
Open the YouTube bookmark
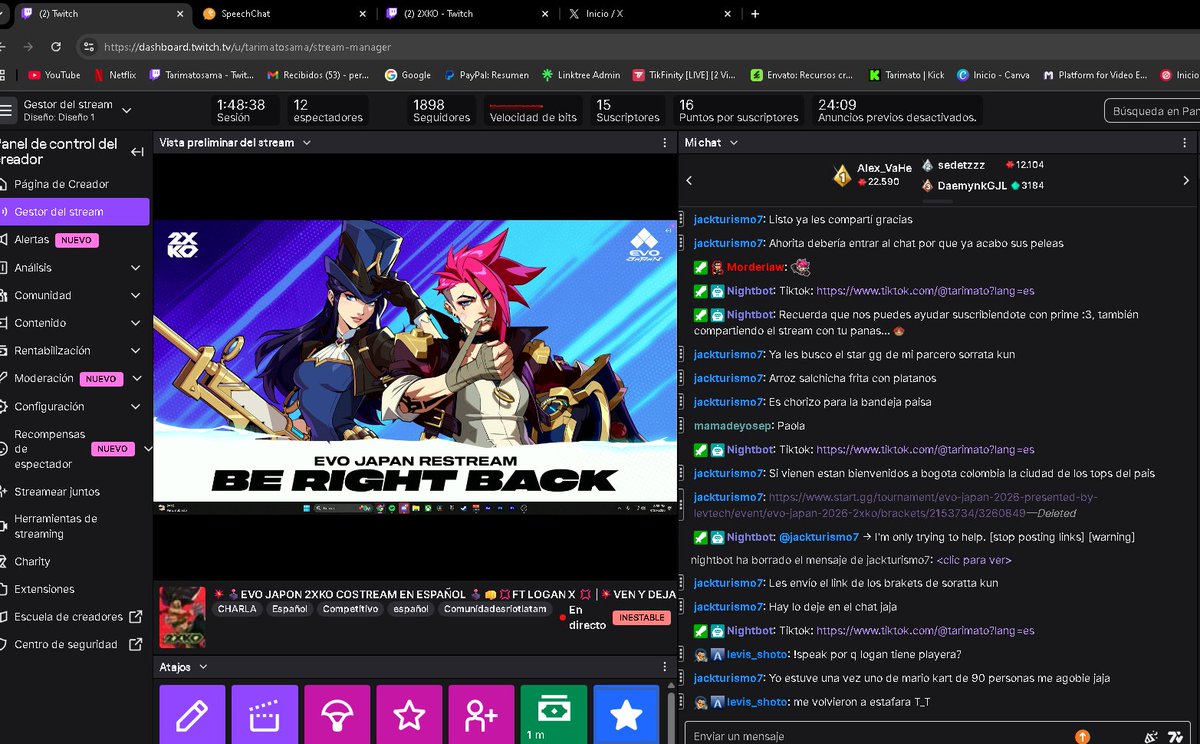click(x=54, y=75)
